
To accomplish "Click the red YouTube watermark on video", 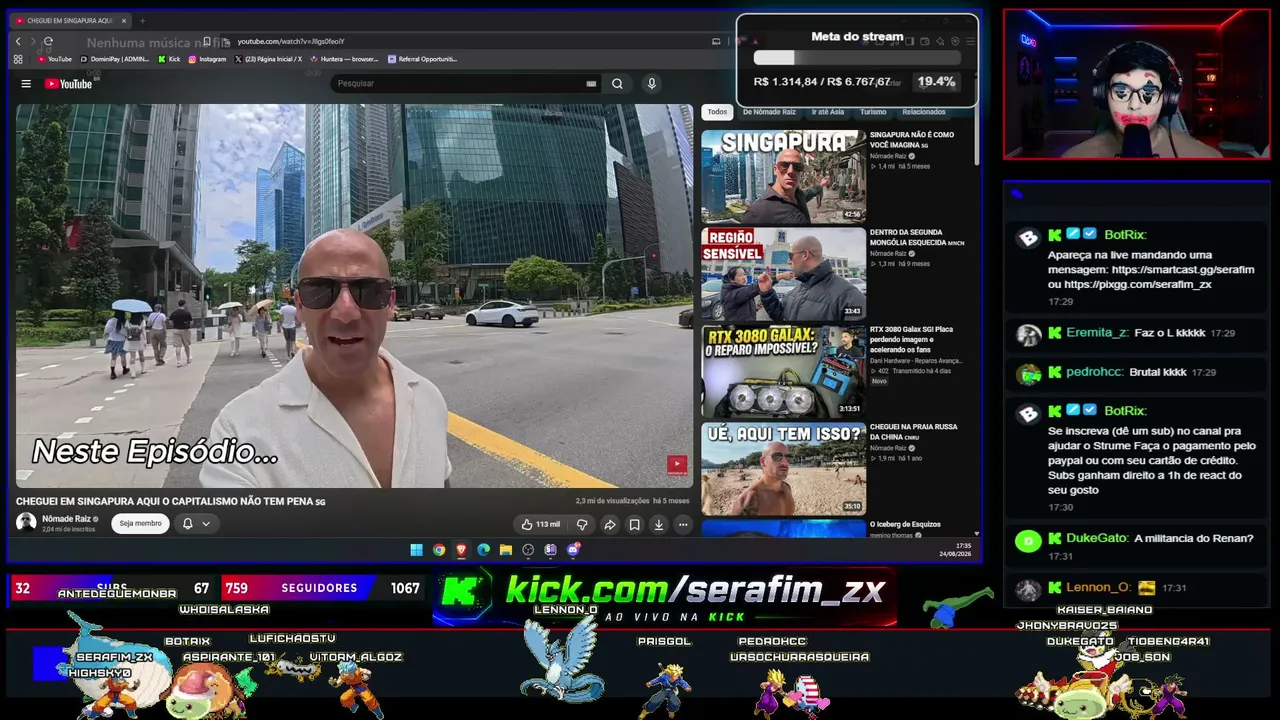I will [677, 464].
